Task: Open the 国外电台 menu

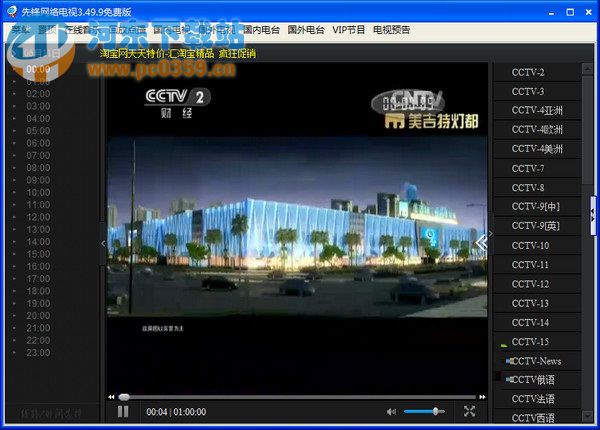Action: pos(306,29)
